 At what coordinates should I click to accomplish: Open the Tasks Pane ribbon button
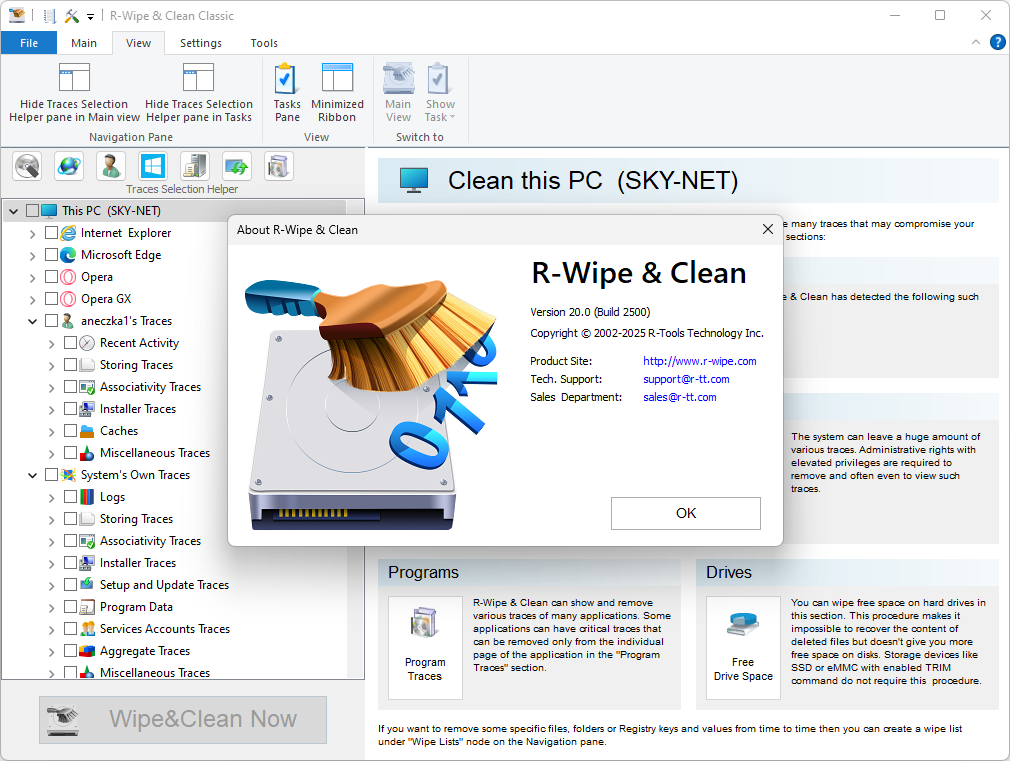[x=287, y=92]
